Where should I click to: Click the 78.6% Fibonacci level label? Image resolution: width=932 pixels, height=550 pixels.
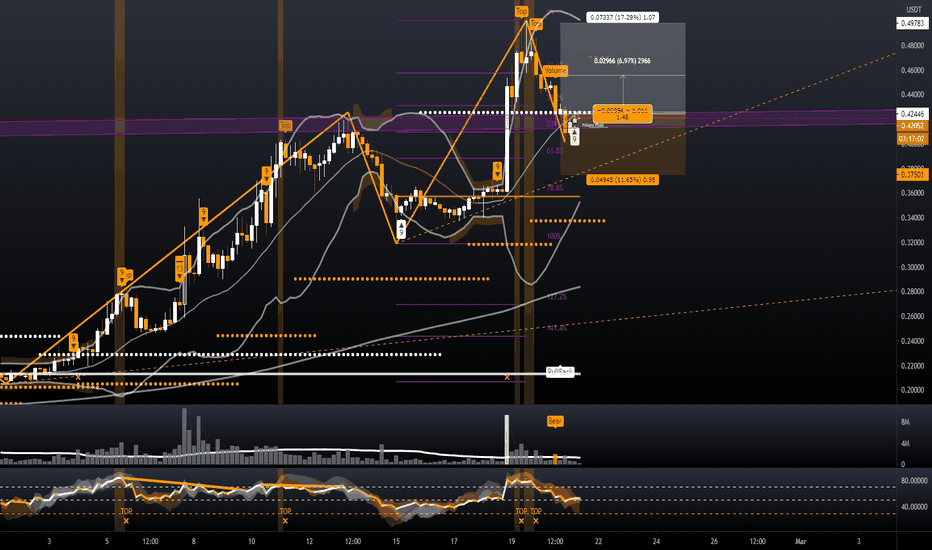(x=554, y=188)
